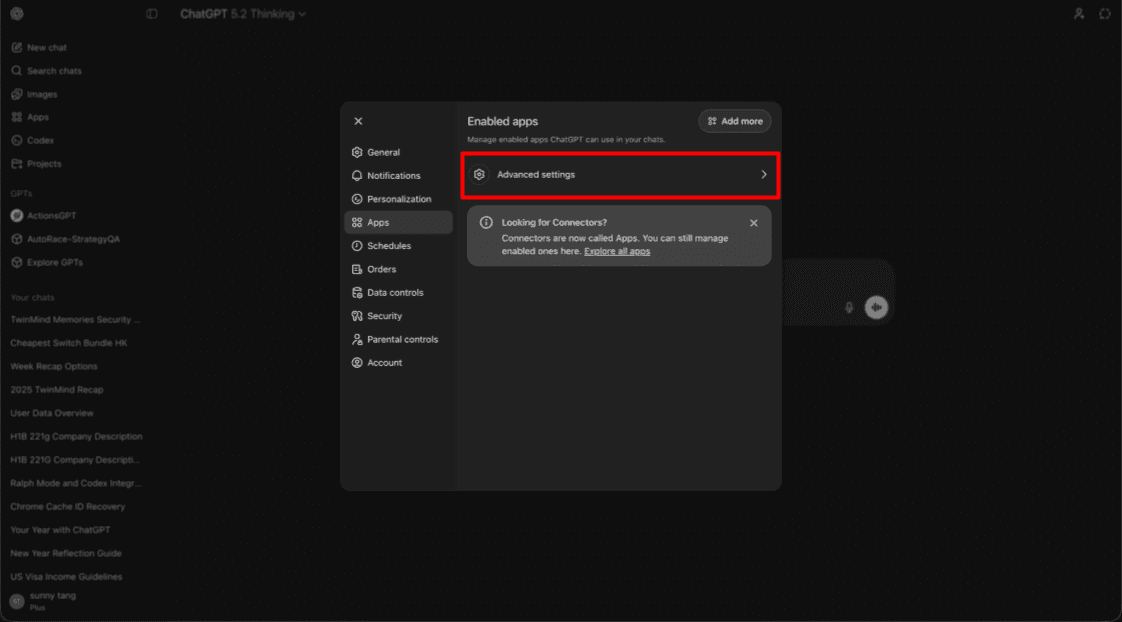The image size is (1122, 622).
Task: Open AutoRace-StrategyQA GPT
Action: (65, 238)
